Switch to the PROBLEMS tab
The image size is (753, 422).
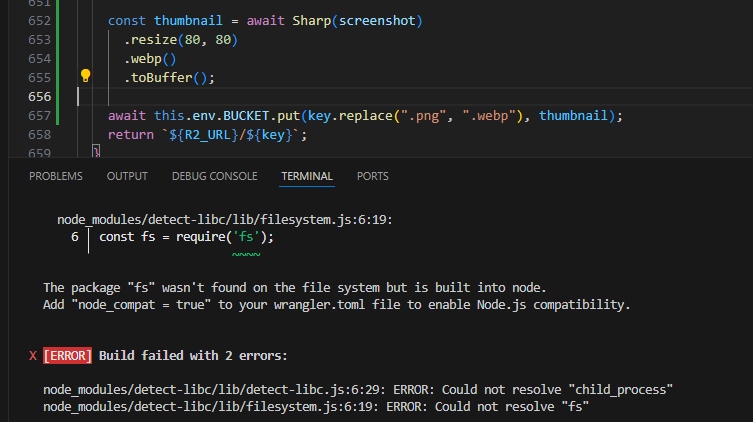56,176
